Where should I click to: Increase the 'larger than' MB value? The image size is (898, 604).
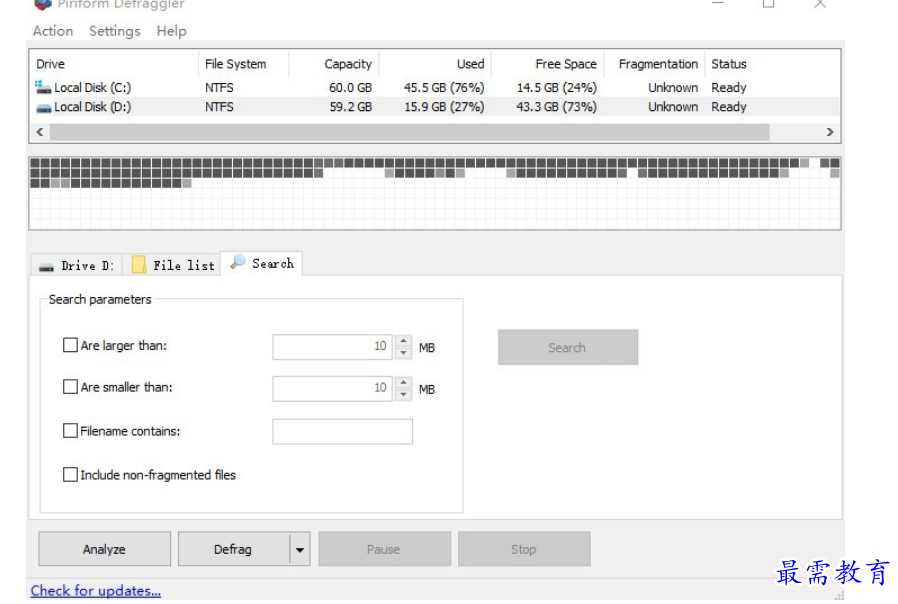point(403,341)
